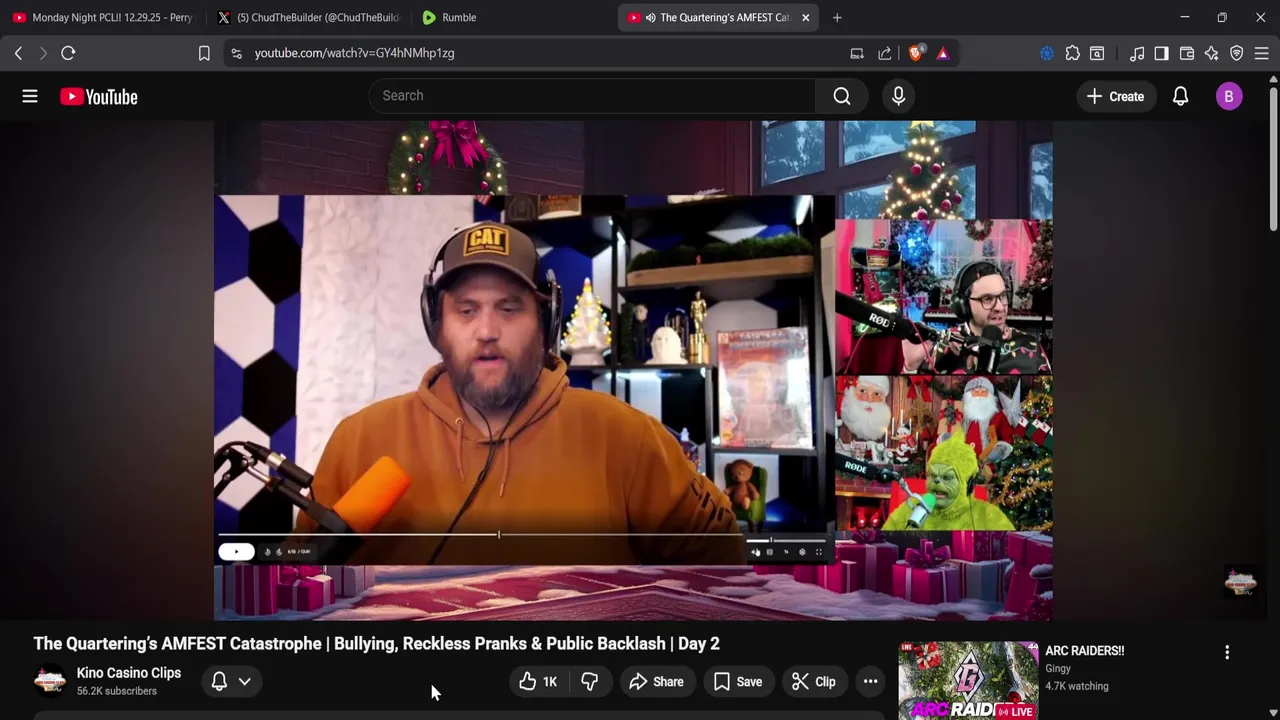Save the video to a playlist

click(737, 682)
